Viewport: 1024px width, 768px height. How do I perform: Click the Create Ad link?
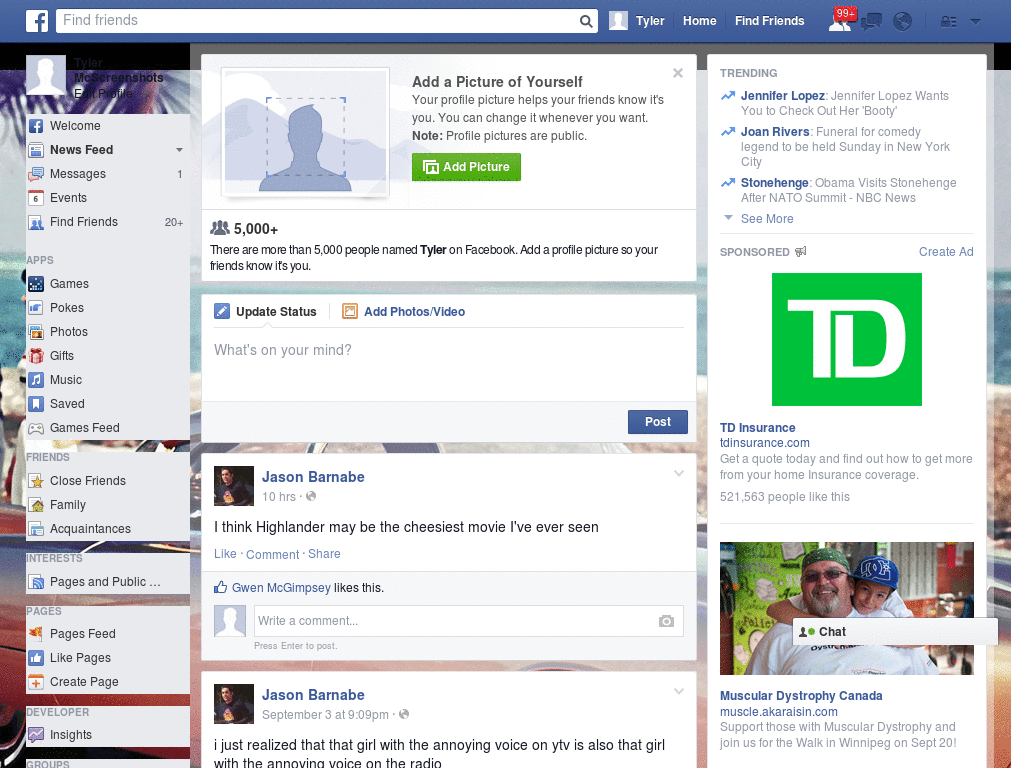[946, 252]
